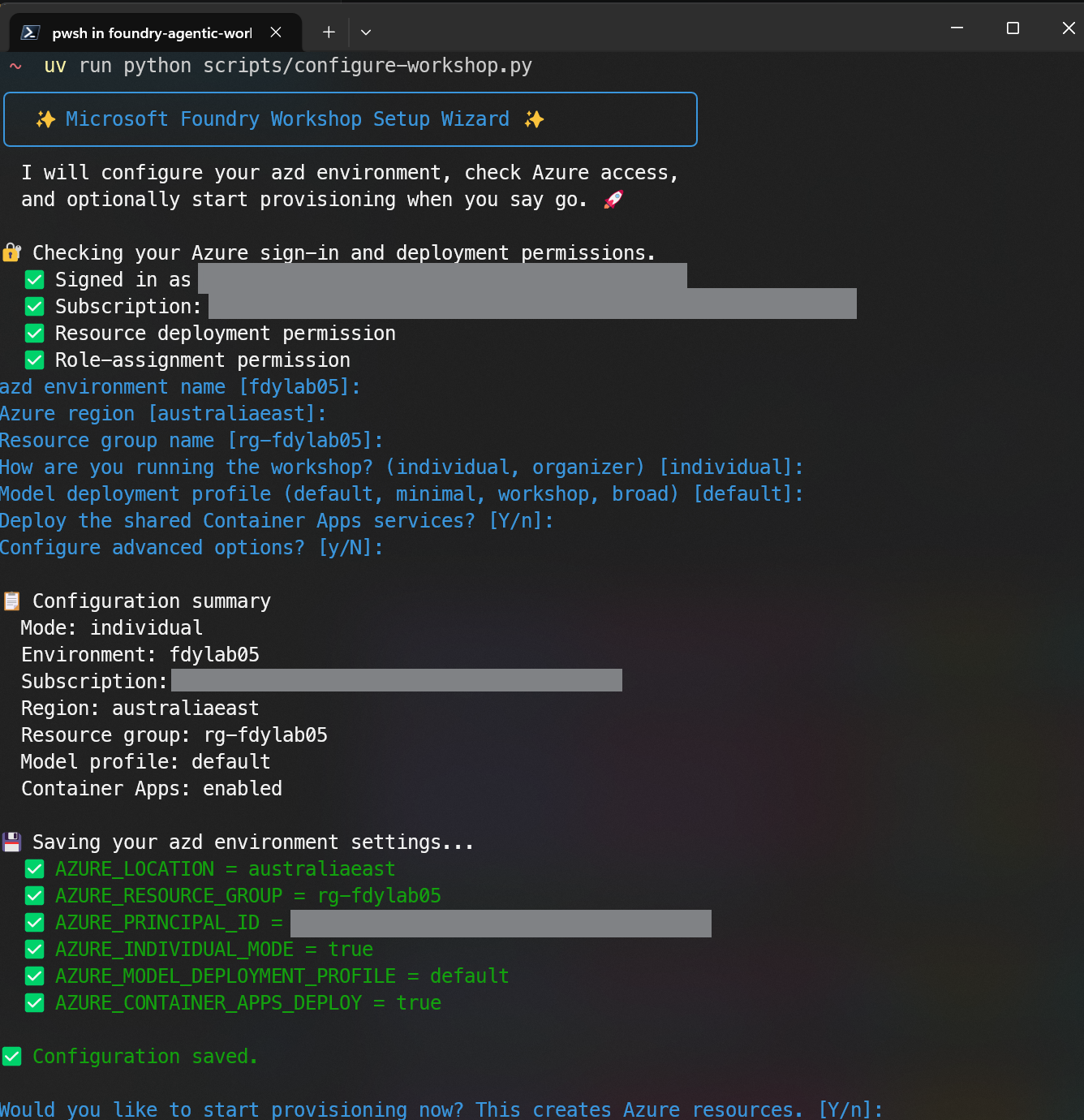Click the 'Resource group: rg-fdylab05' summary line
This screenshot has height=1120, width=1084.
tap(174, 735)
